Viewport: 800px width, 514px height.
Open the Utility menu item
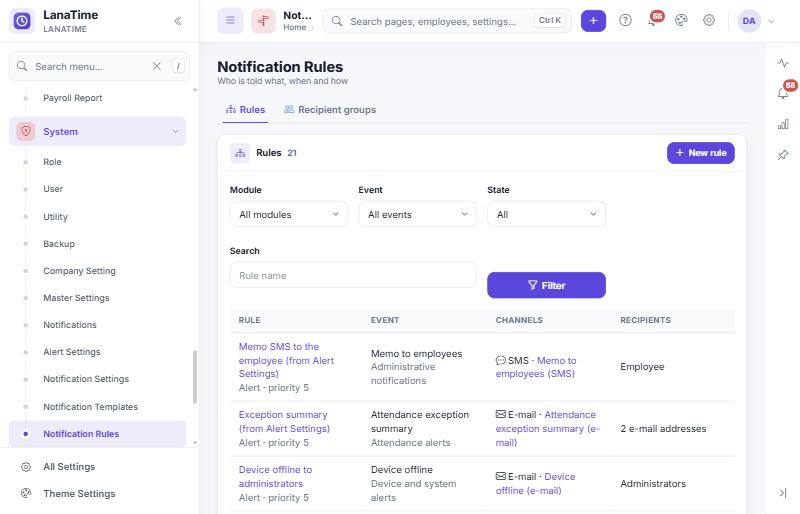(55, 216)
